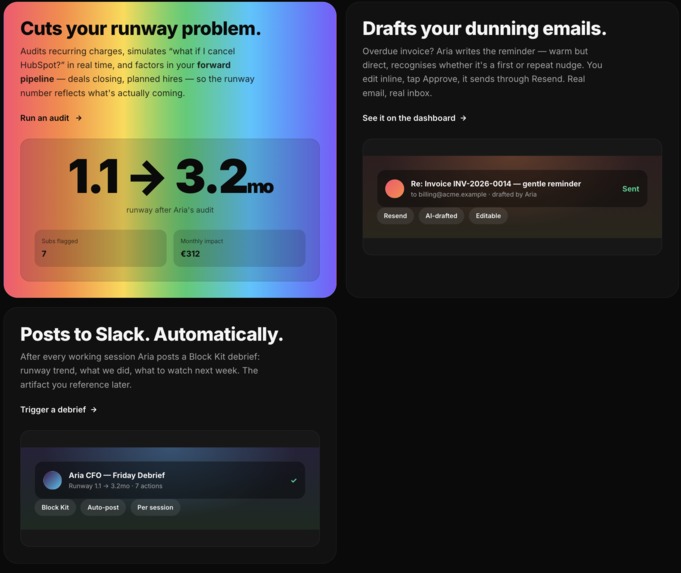Click the arrow icon next to Trigger a debrief
The image size is (681, 573).
tap(94, 409)
